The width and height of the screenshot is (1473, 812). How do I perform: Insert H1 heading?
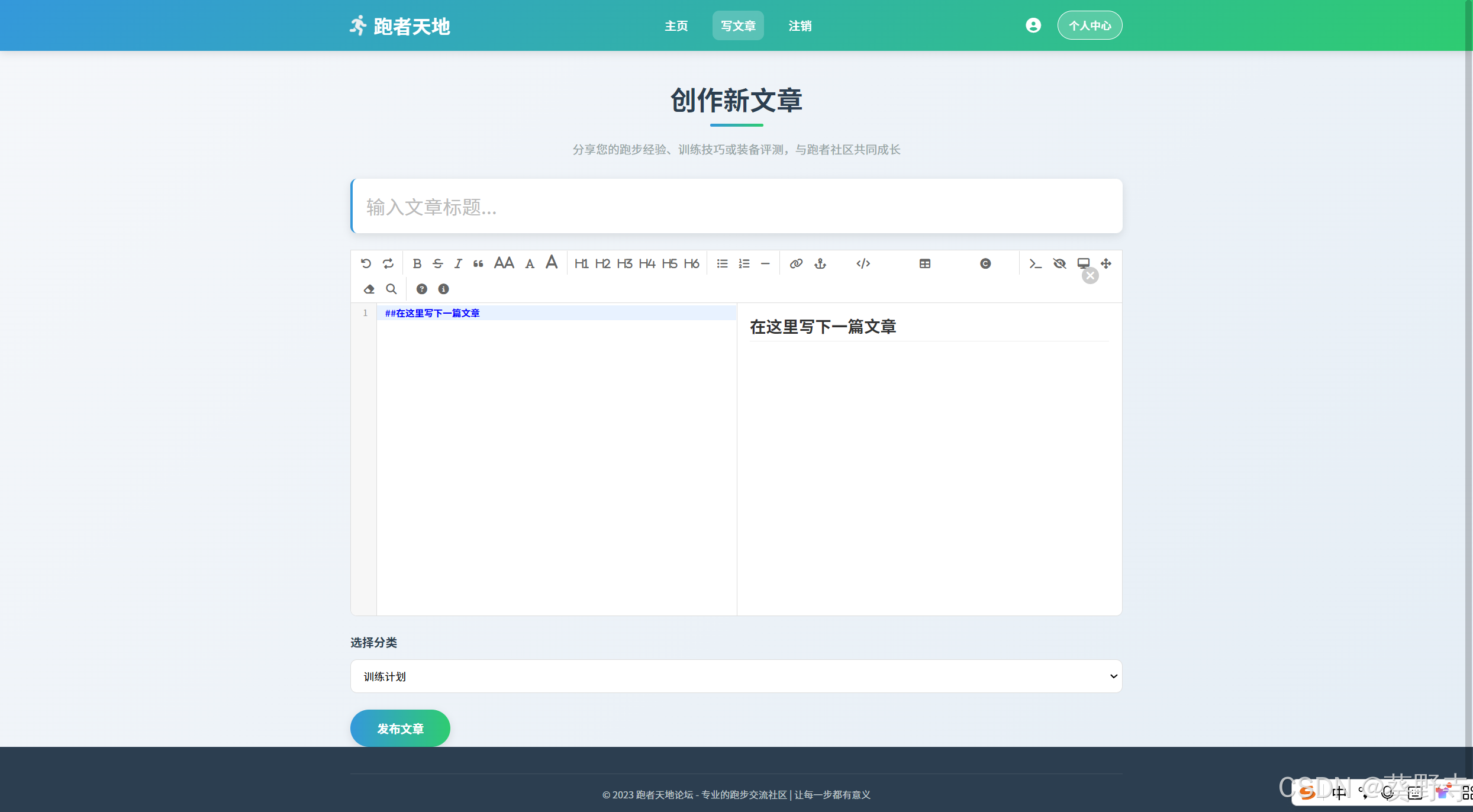(x=581, y=263)
